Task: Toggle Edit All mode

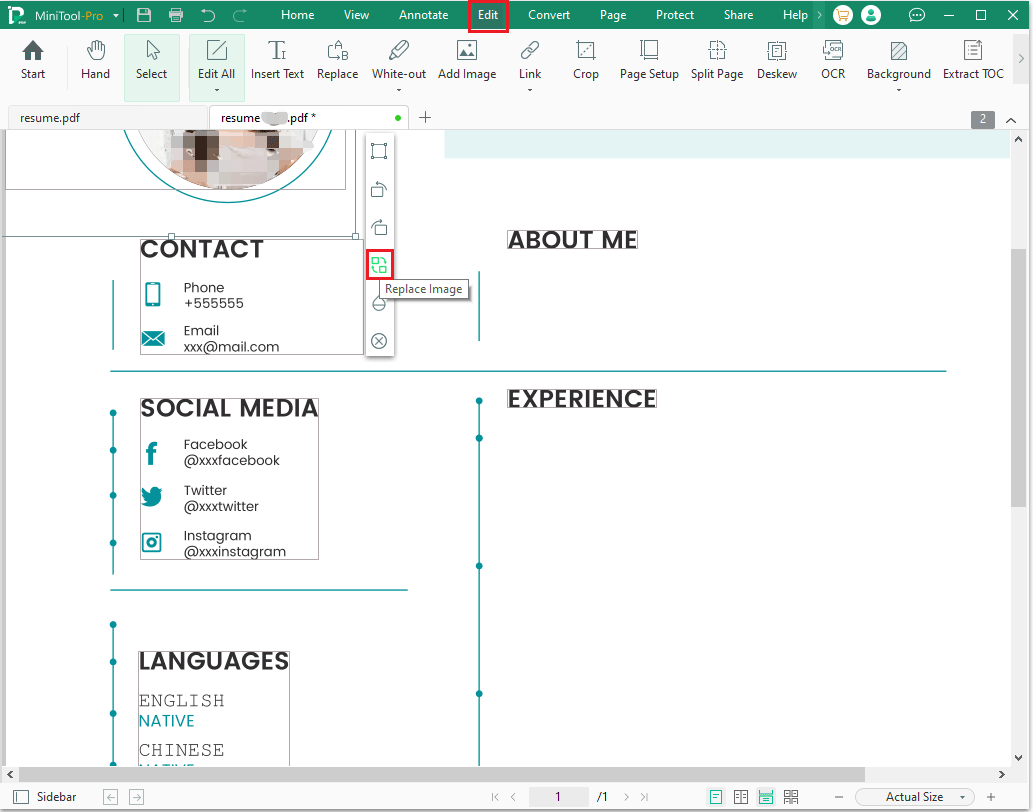Action: (217, 59)
